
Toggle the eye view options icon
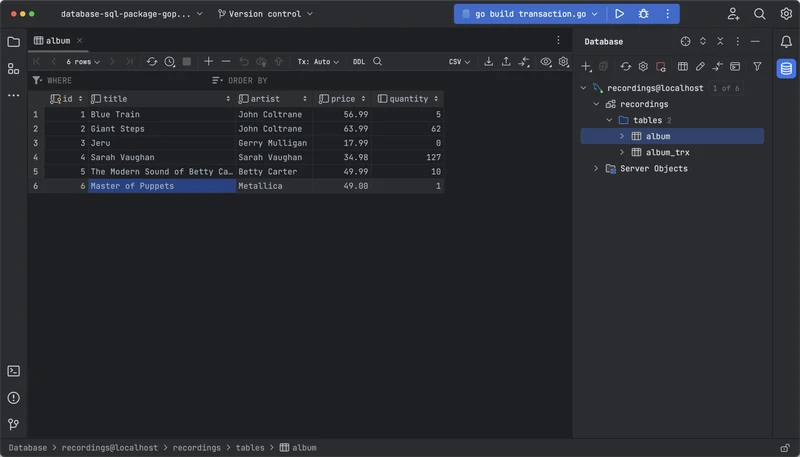point(545,61)
